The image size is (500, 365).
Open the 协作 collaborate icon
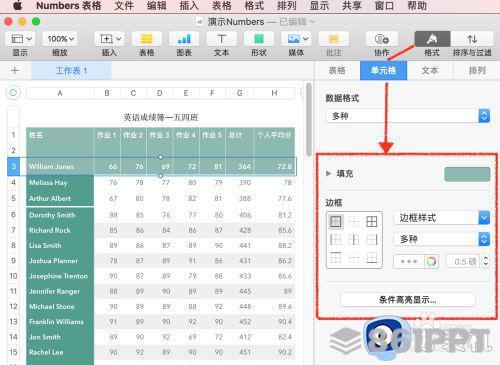tap(382, 39)
